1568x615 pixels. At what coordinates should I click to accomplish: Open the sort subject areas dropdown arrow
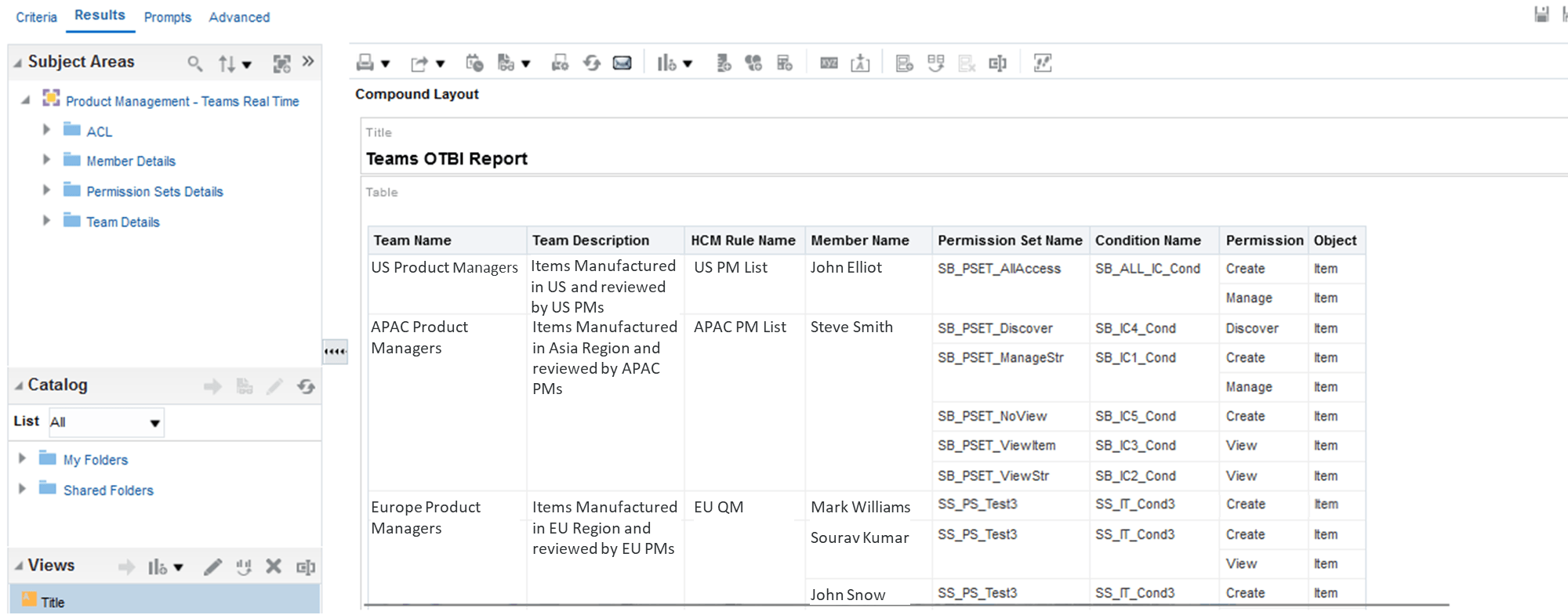(247, 65)
